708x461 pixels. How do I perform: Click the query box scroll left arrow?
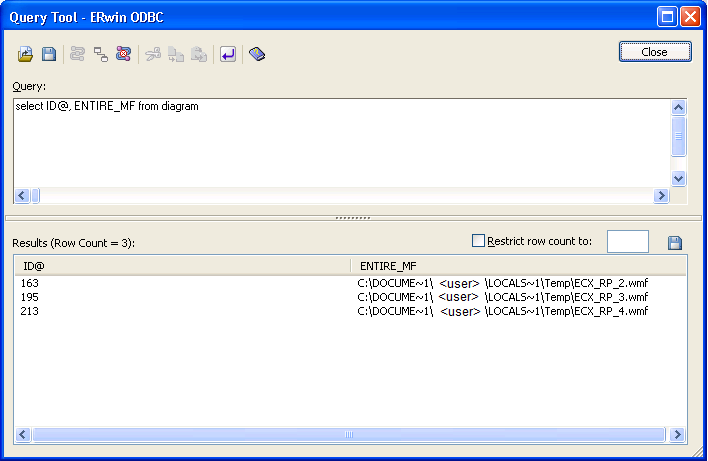[22, 196]
